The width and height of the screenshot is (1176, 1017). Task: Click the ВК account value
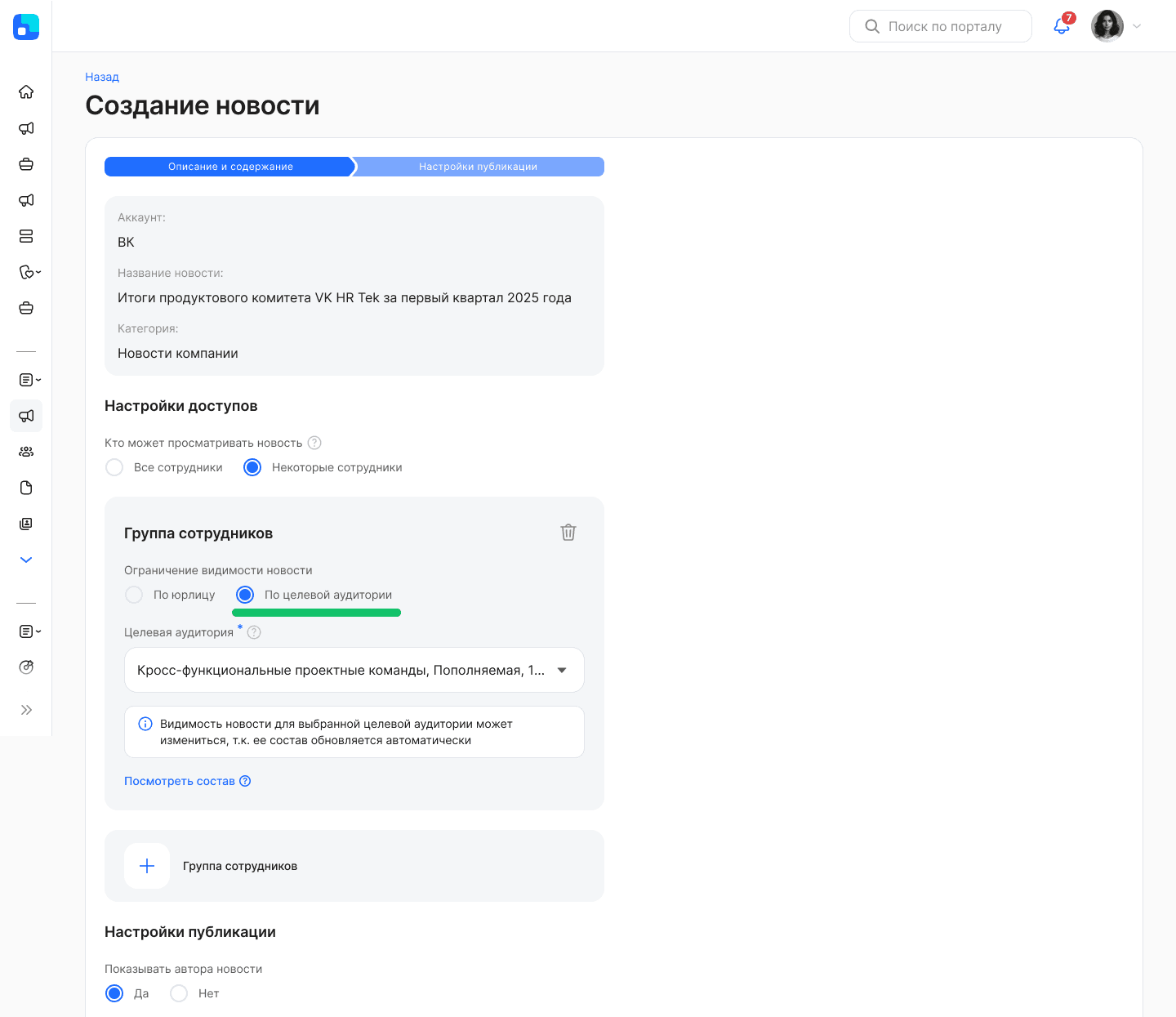coord(126,242)
